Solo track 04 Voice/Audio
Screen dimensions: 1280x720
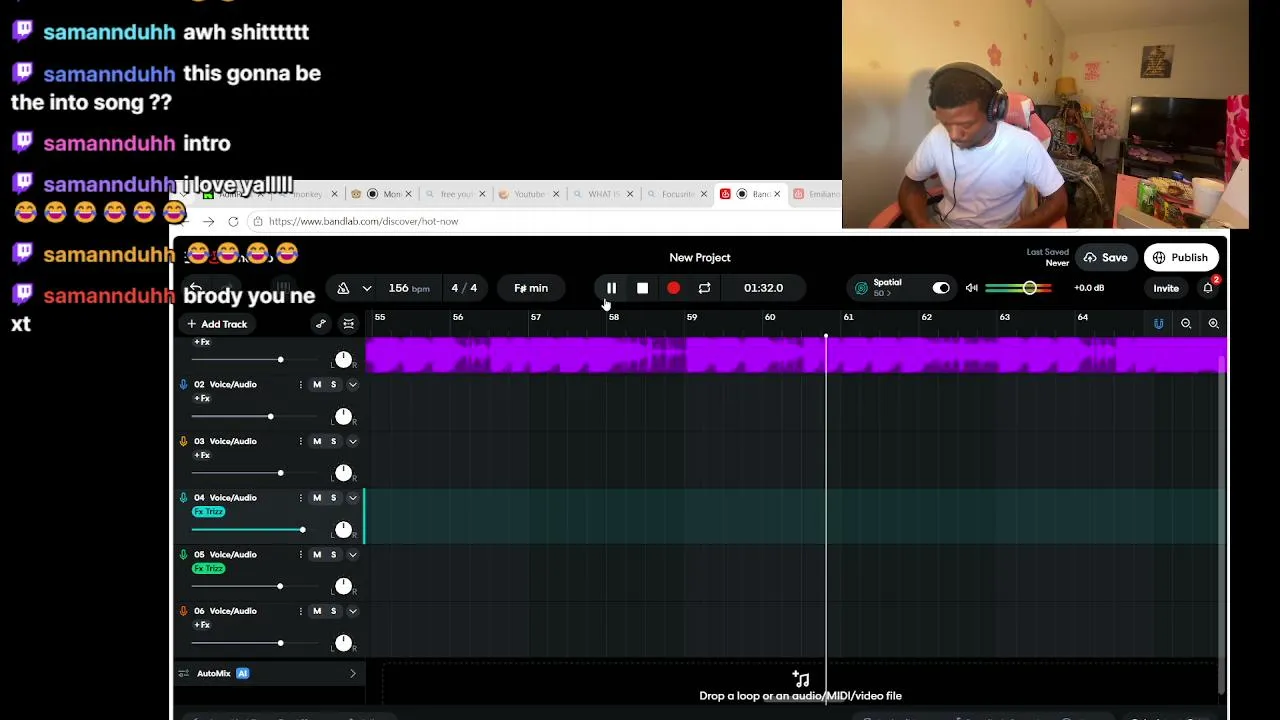click(333, 498)
